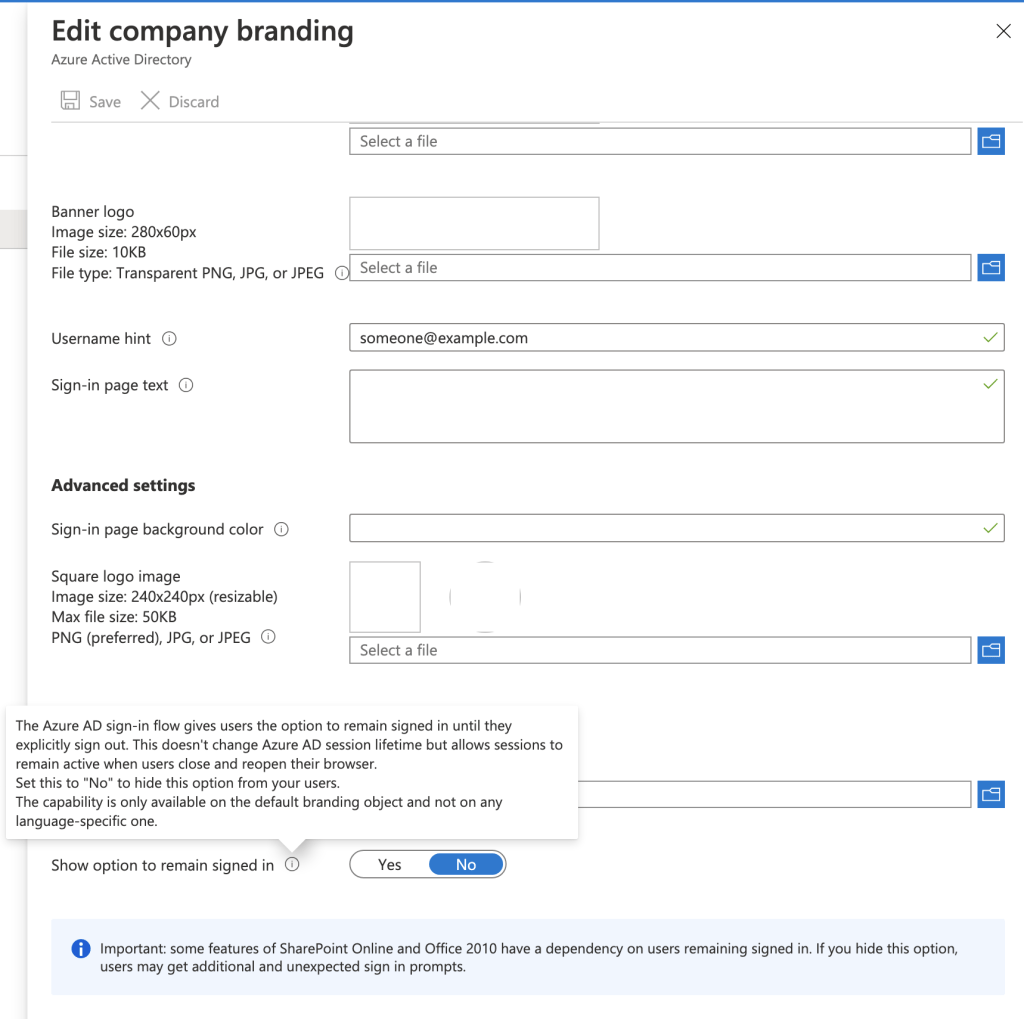Click info icon for Show option to remain signed in
1024x1019 pixels.
click(x=292, y=865)
